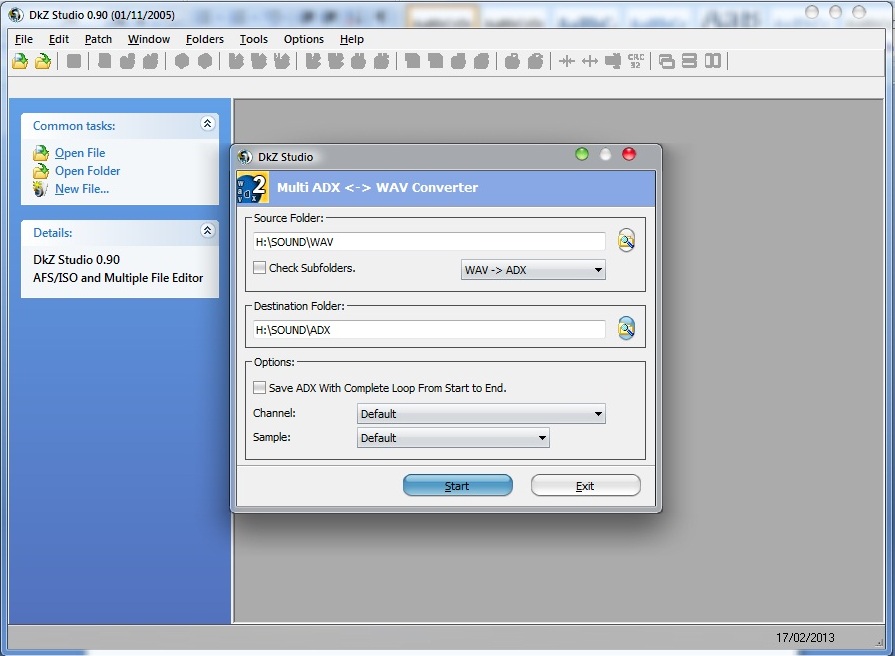The image size is (895, 656).
Task: Open the Patch menu
Action: (x=98, y=39)
